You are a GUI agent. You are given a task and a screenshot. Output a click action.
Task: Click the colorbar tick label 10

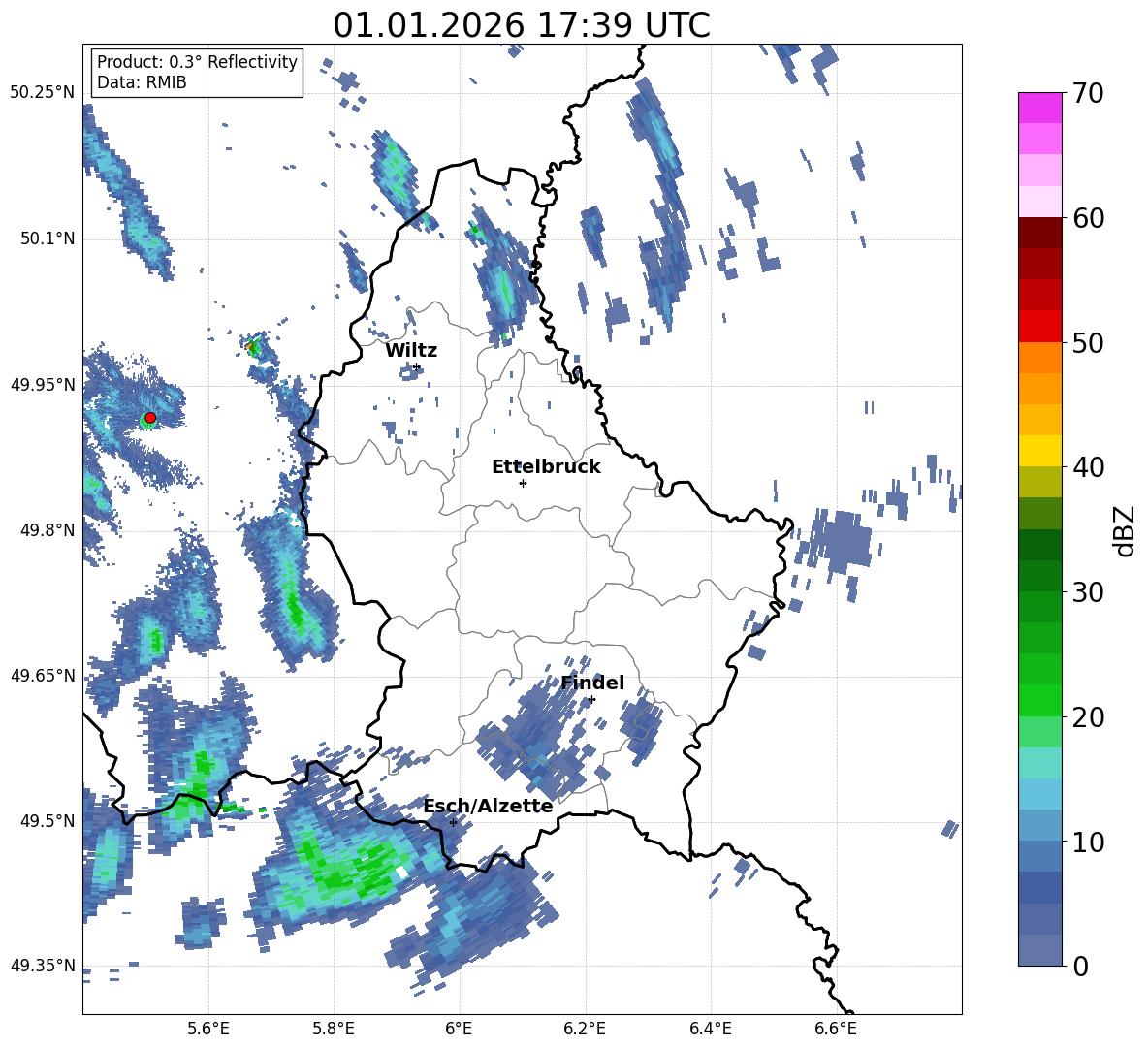point(1088,842)
